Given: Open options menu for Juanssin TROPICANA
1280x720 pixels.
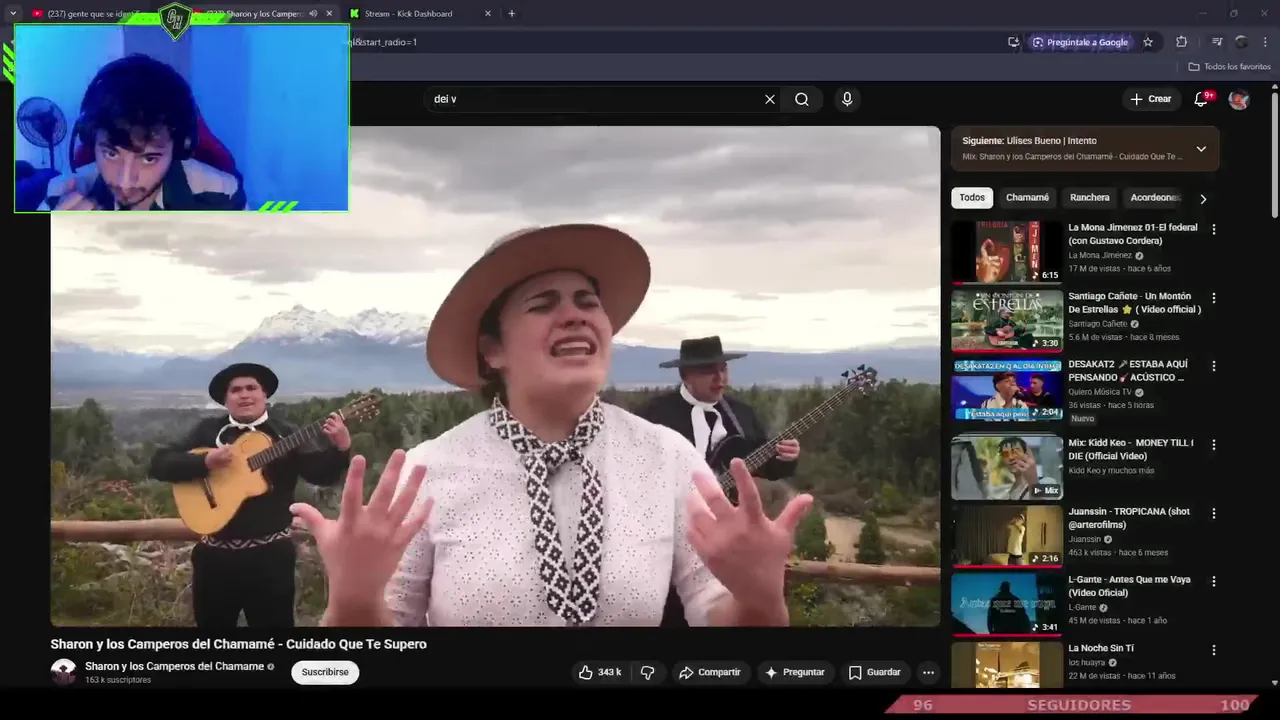Looking at the screenshot, I should tap(1214, 513).
